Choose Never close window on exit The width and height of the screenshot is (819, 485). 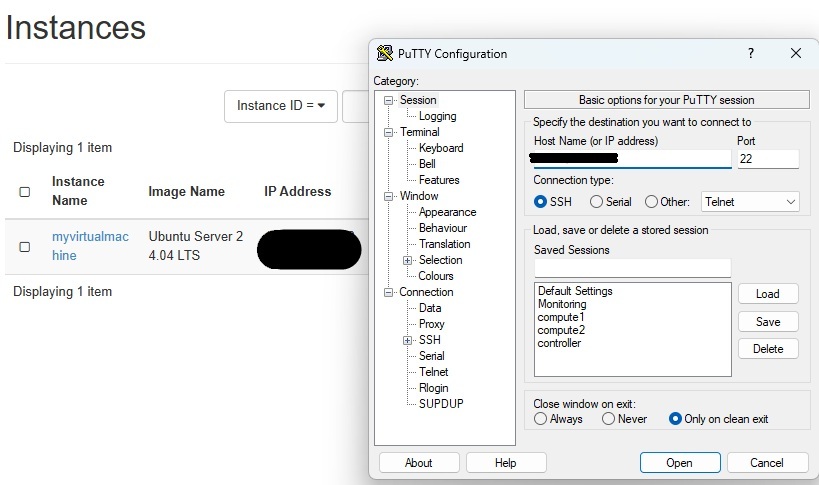[x=608, y=419]
